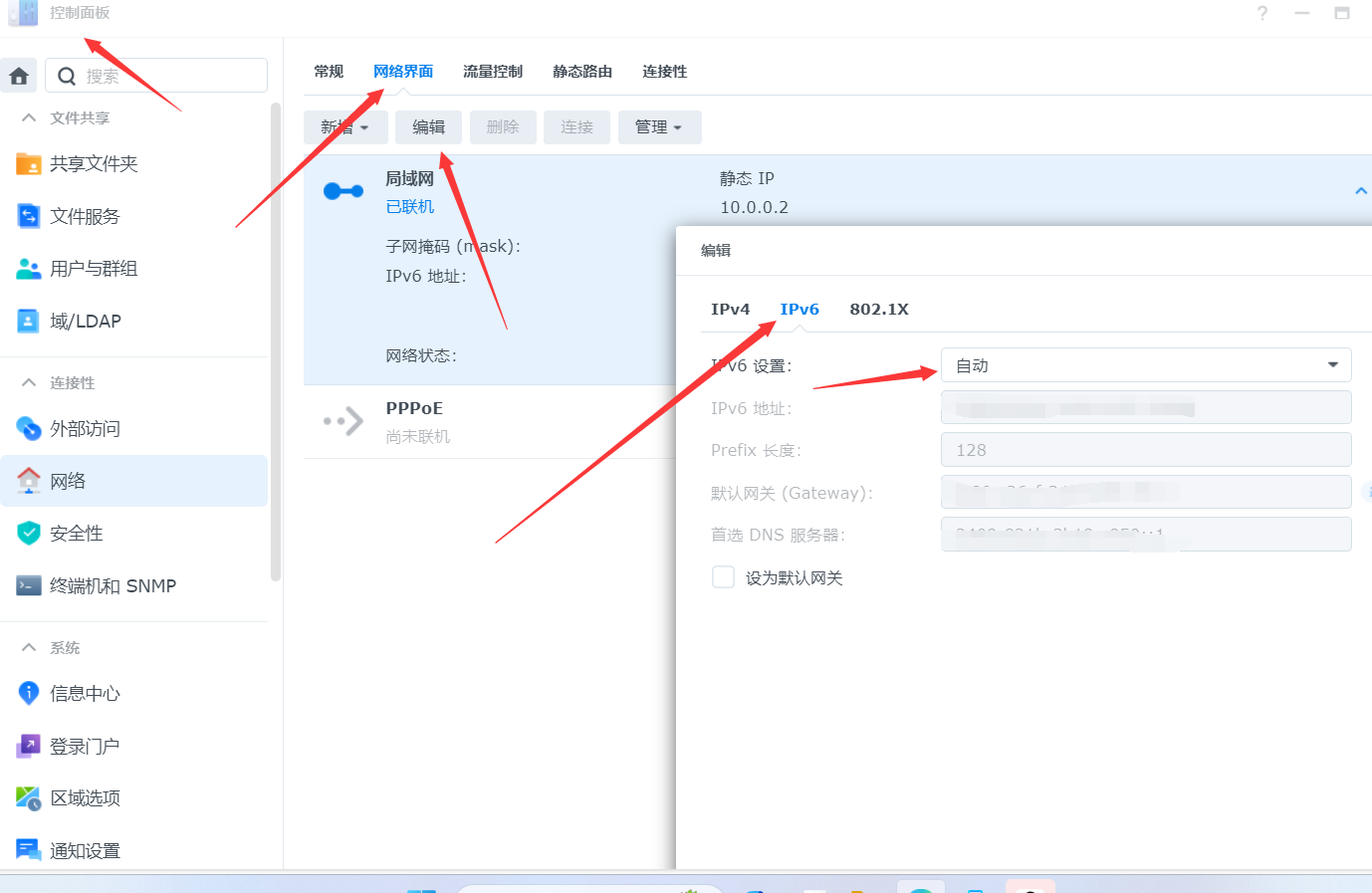Click the 10.0.0.2 IP address text

point(754,207)
